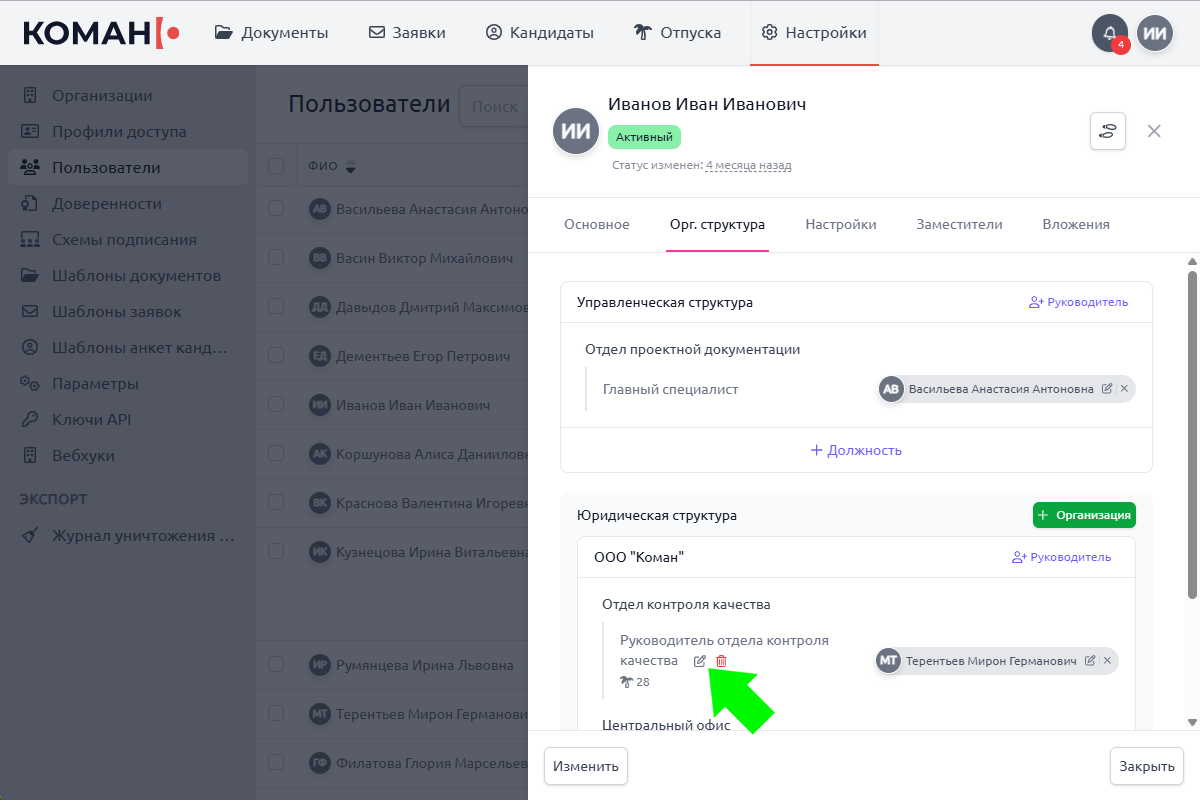Add Руководитель to Управленческая структура

[x=1078, y=302]
